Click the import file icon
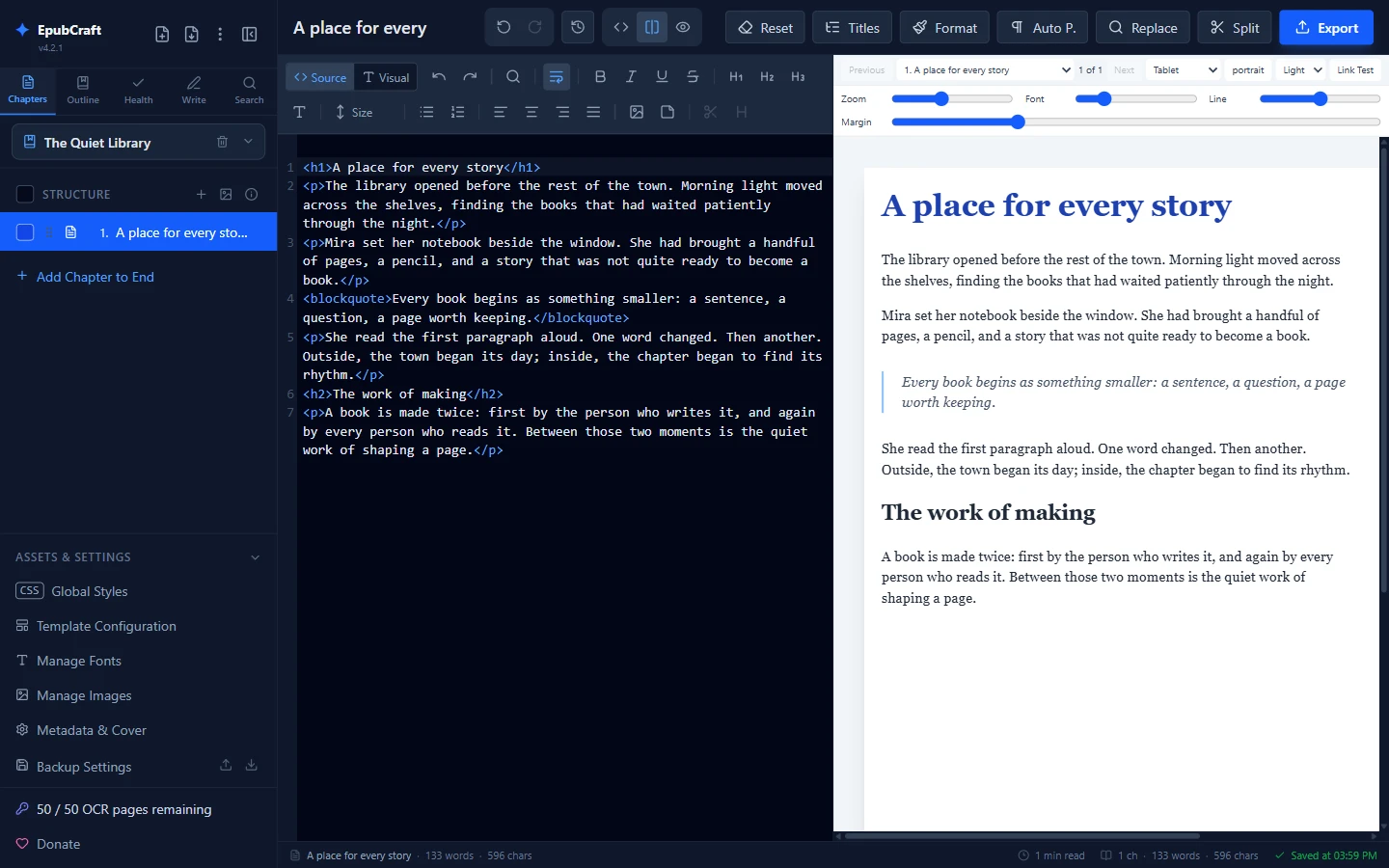The image size is (1389, 868). click(x=191, y=35)
